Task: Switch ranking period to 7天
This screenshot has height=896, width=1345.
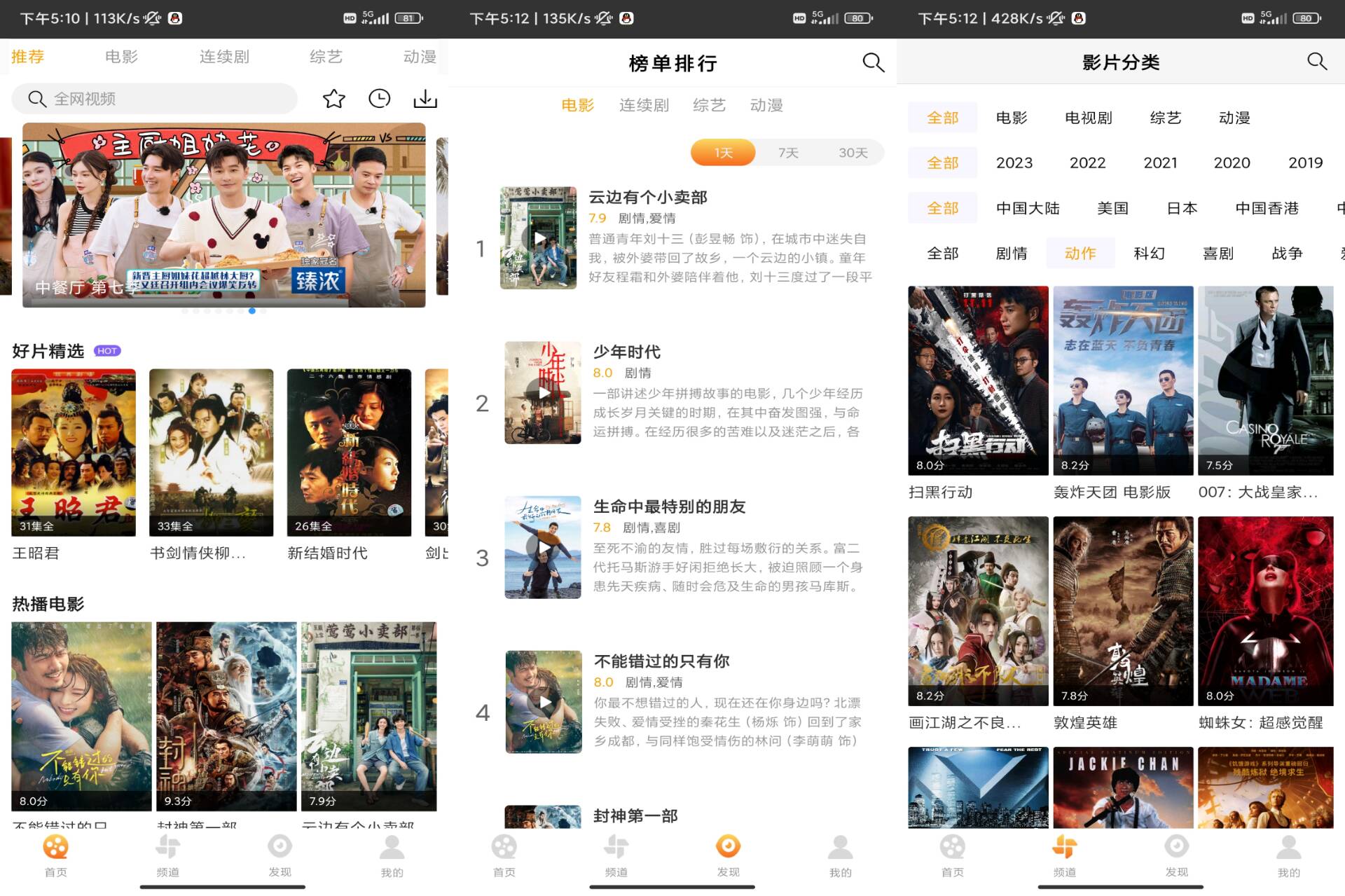Action: pyautogui.click(x=788, y=153)
